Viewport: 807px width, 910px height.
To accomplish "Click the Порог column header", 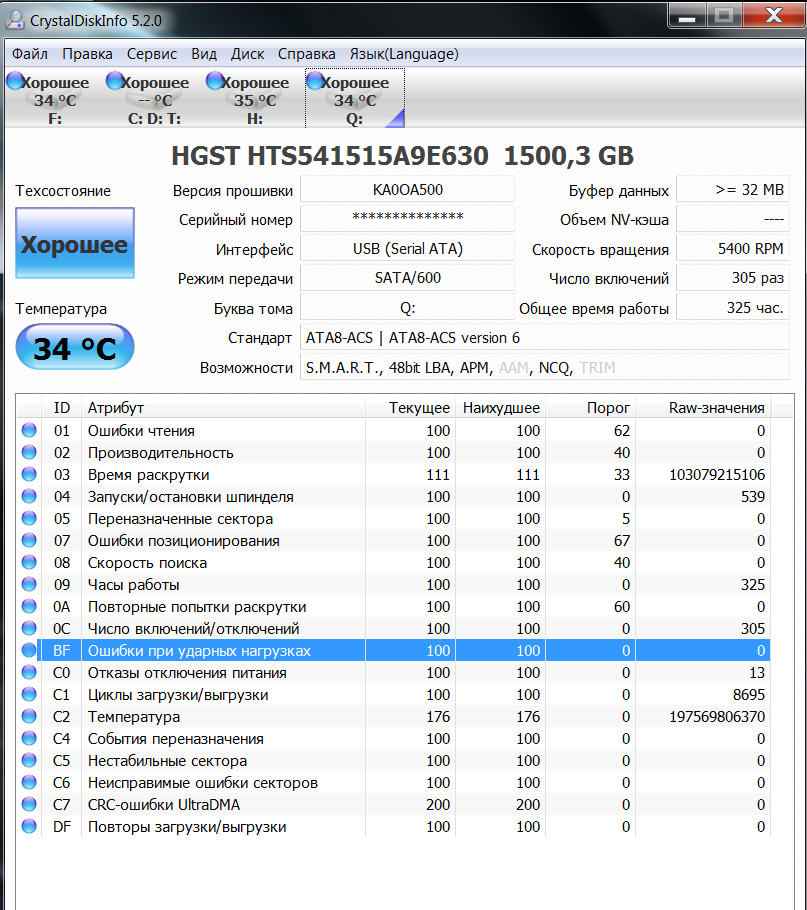I will pyautogui.click(x=590, y=407).
